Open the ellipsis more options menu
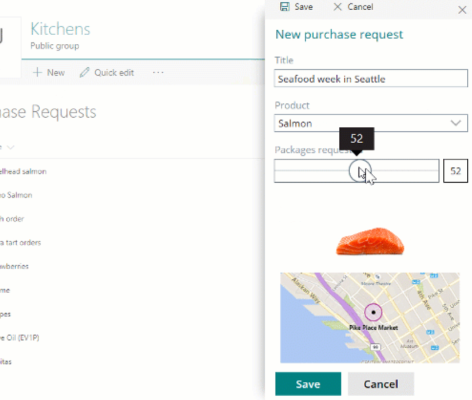 pyautogui.click(x=158, y=72)
